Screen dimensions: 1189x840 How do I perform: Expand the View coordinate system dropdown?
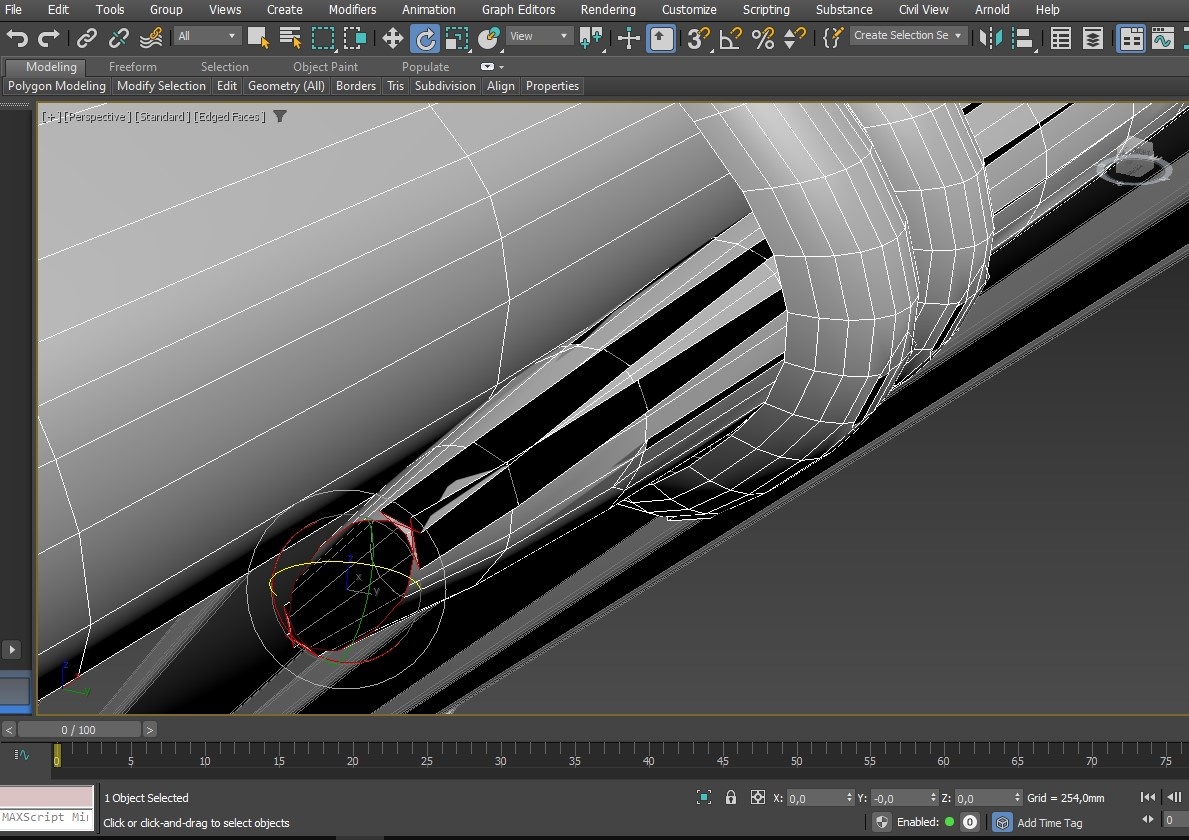(539, 36)
